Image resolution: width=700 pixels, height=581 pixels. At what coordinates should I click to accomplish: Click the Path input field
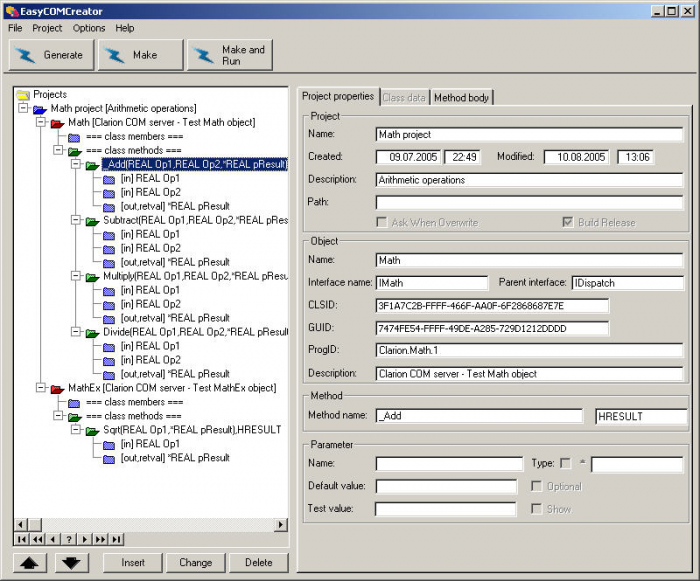point(529,202)
